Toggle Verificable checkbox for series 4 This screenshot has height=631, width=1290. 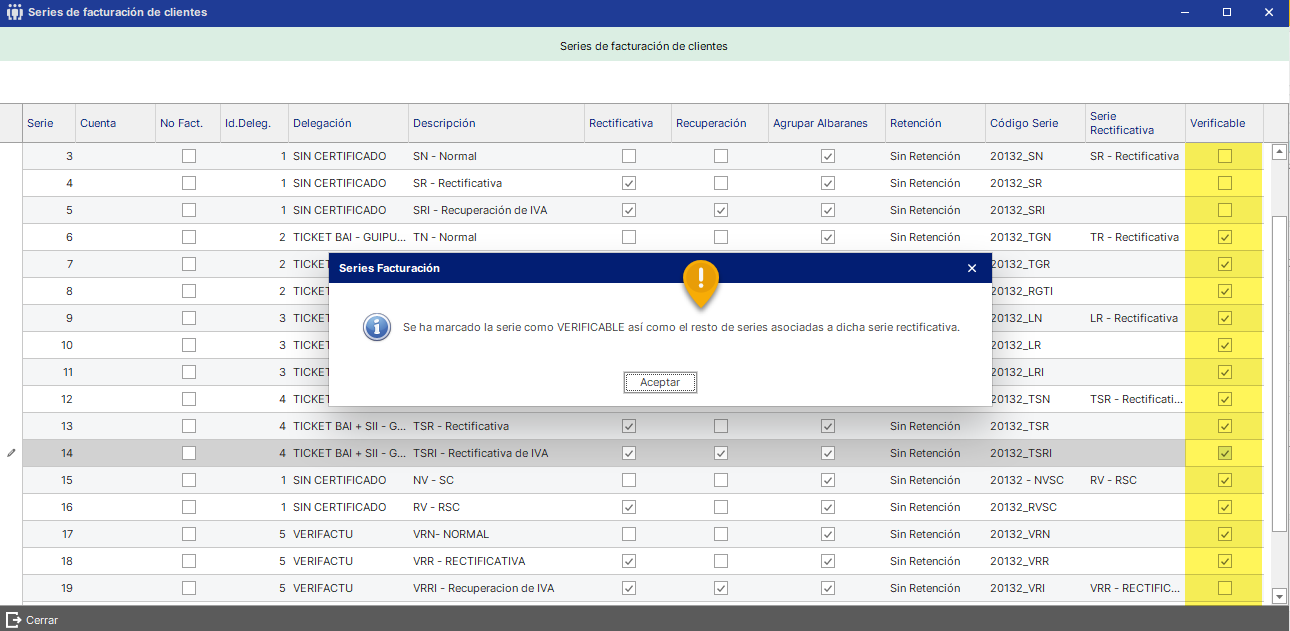1225,183
